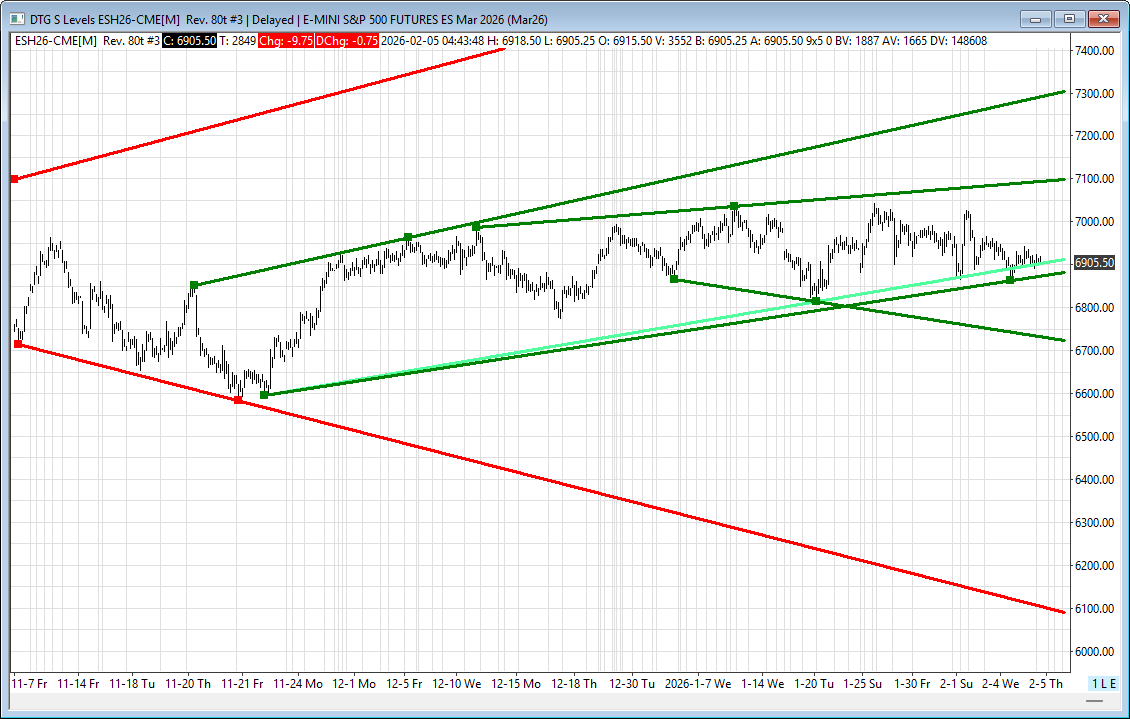Viewport: 1130px width, 719px height.
Task: Select green anchor at the January price peak
Action: (x=734, y=206)
